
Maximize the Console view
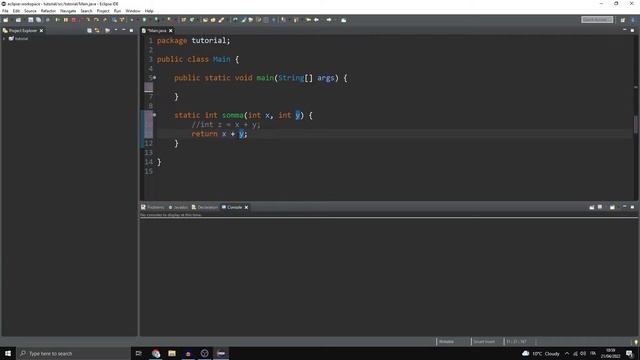(632, 207)
